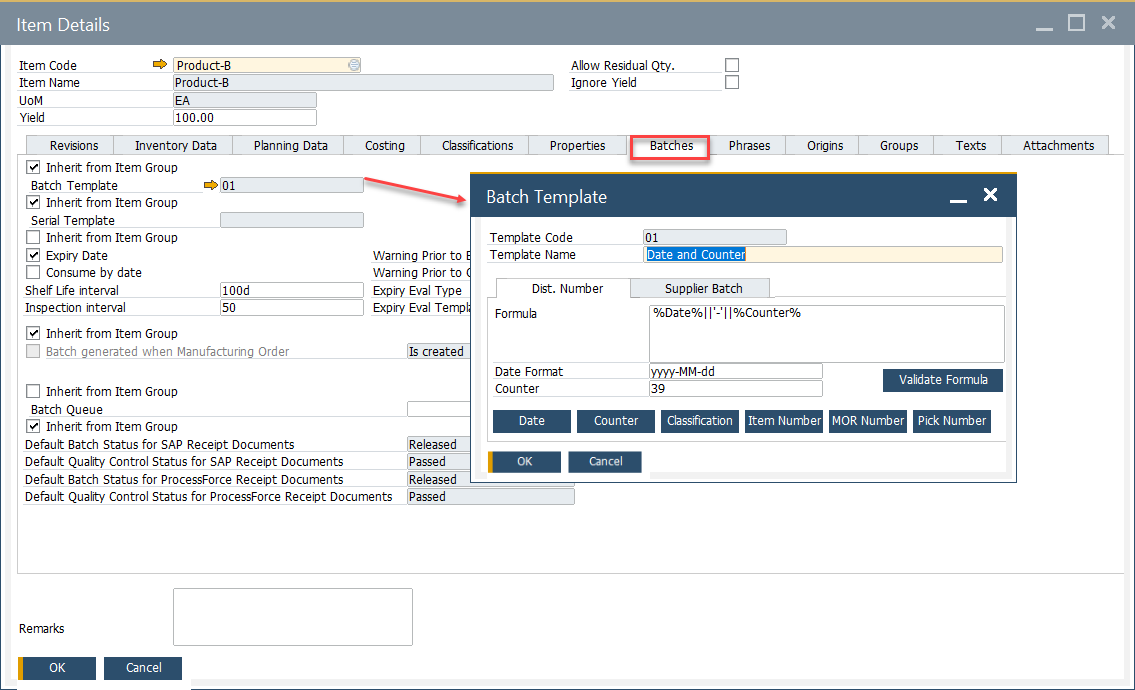The image size is (1135, 690).
Task: Open Item Code drill-down orange arrow
Action: (160, 64)
